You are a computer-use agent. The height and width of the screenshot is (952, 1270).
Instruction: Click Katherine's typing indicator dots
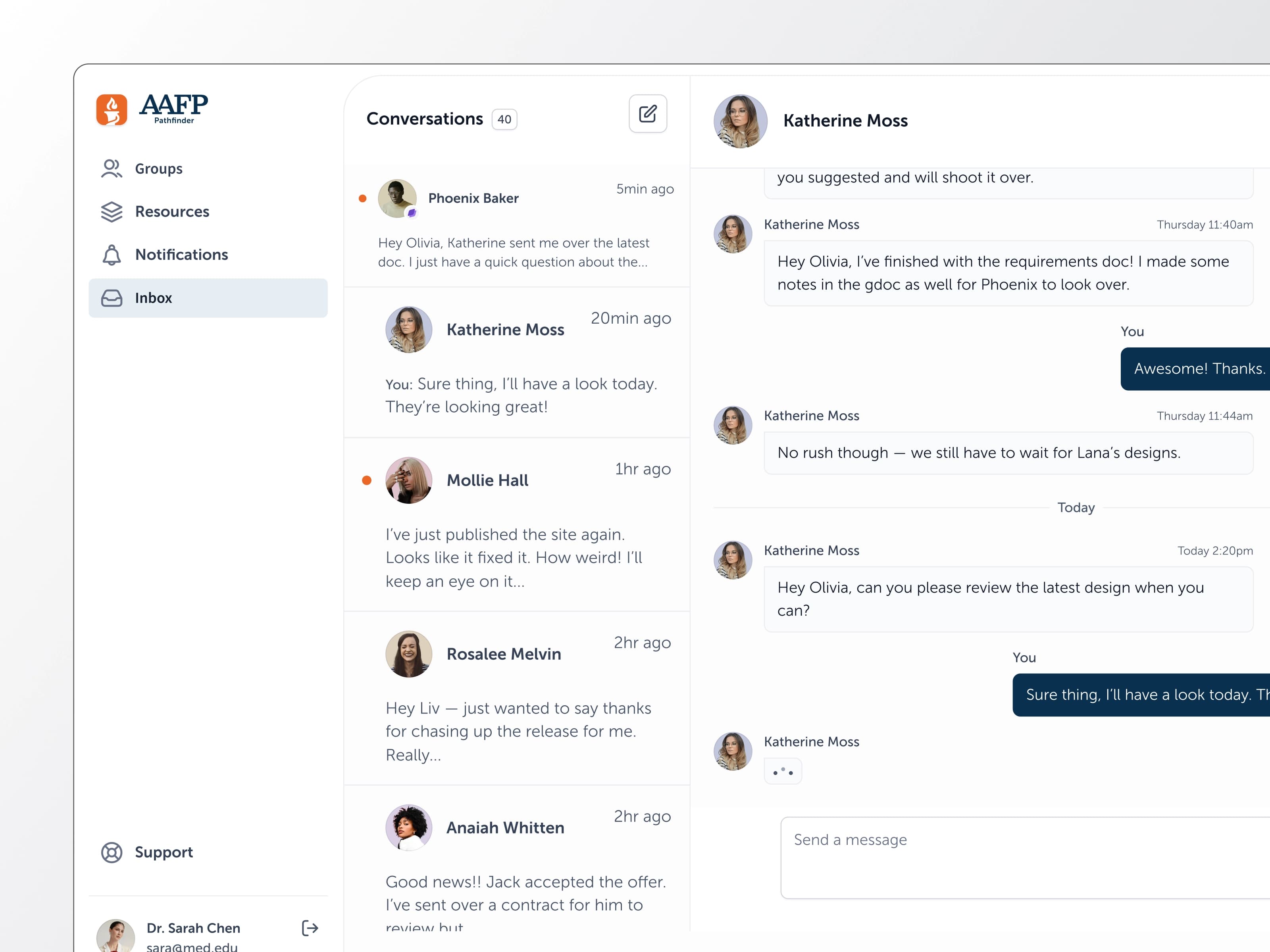(x=783, y=771)
